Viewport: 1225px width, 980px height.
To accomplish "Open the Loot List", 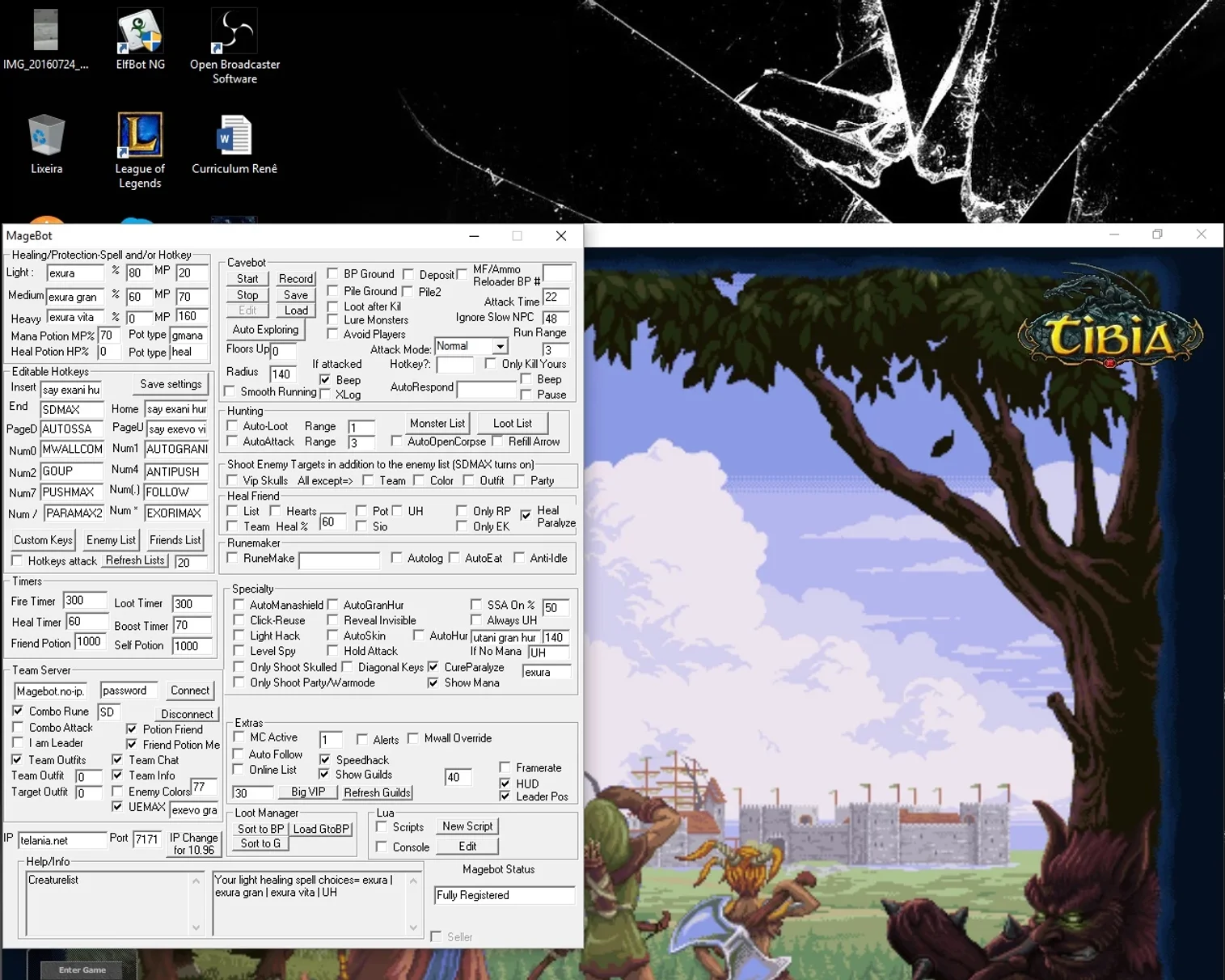I will tap(513, 424).
